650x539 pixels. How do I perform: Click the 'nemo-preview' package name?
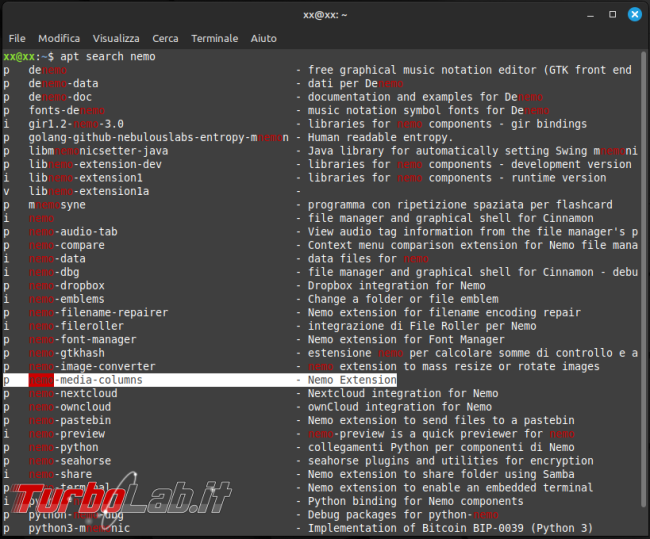(66, 434)
